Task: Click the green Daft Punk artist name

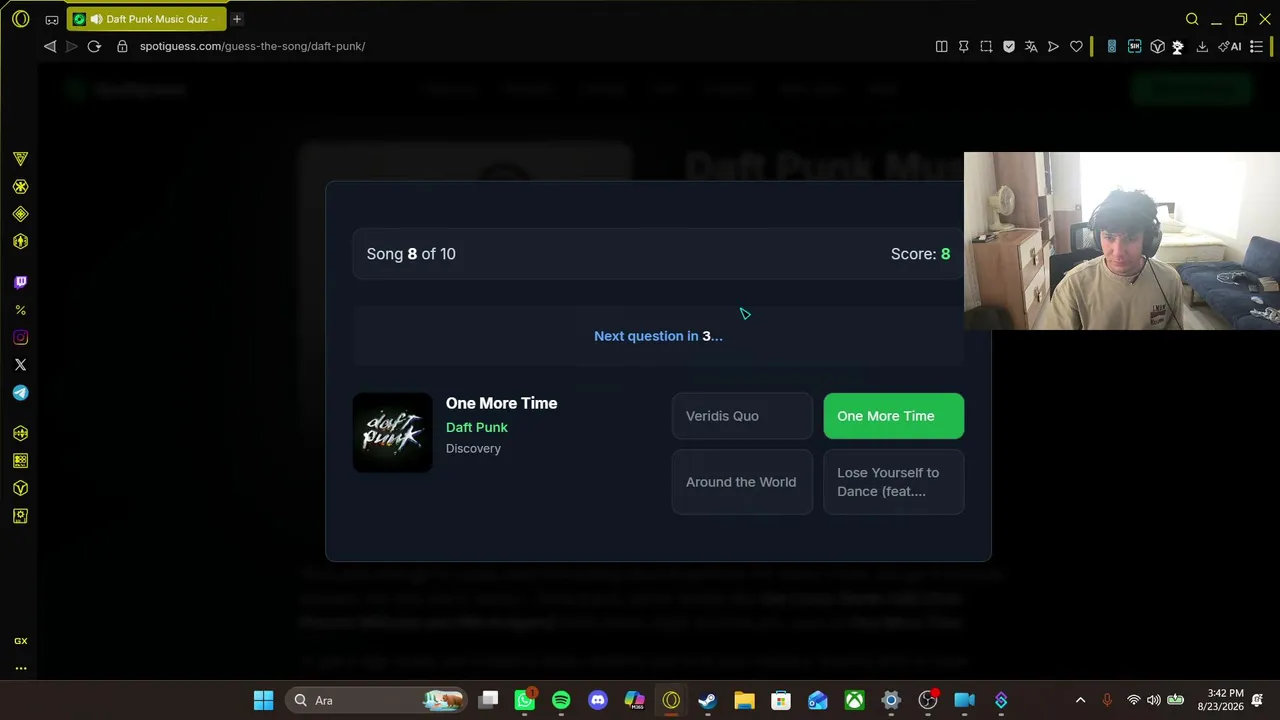Action: [x=477, y=427]
